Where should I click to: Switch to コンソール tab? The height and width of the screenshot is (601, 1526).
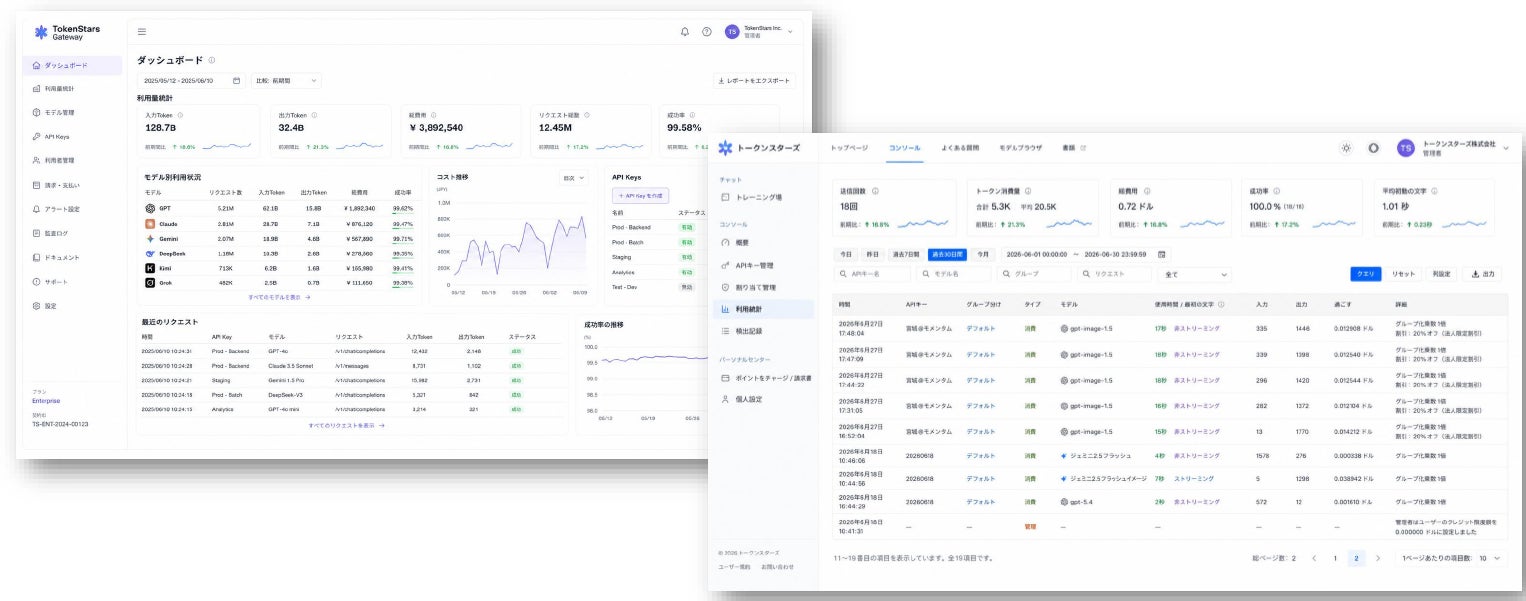pyautogui.click(x=905, y=147)
